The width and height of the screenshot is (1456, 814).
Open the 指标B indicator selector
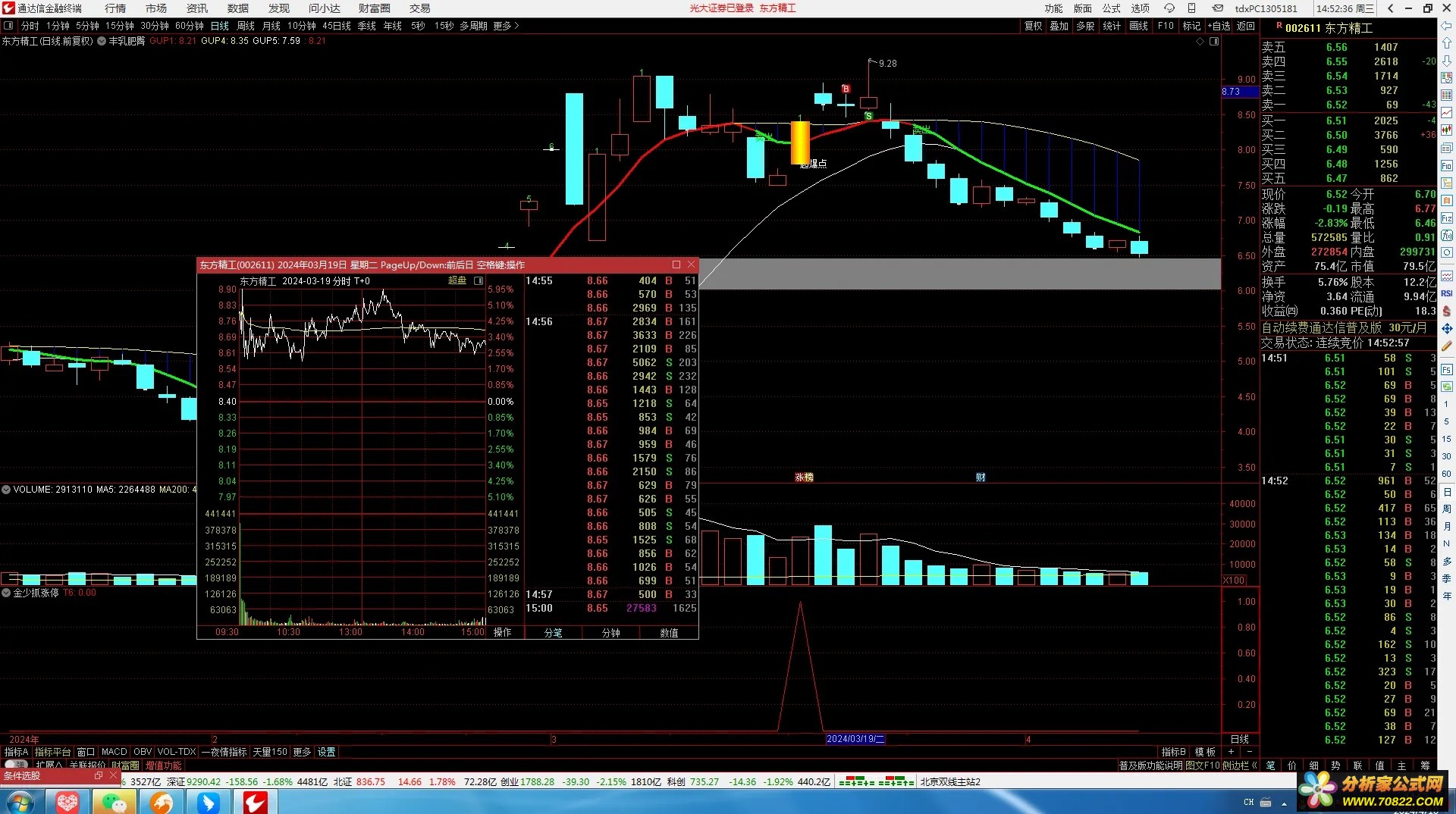click(1173, 752)
